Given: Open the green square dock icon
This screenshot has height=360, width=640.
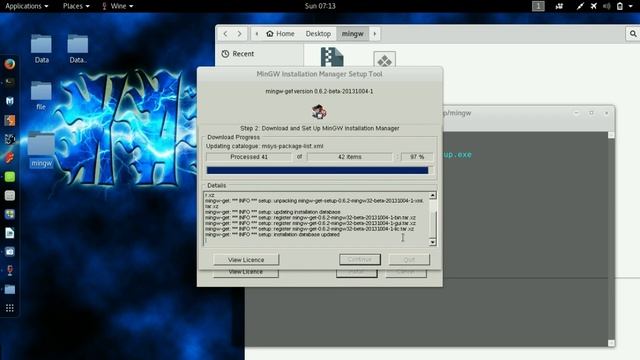Looking at the screenshot, I should click(10, 177).
